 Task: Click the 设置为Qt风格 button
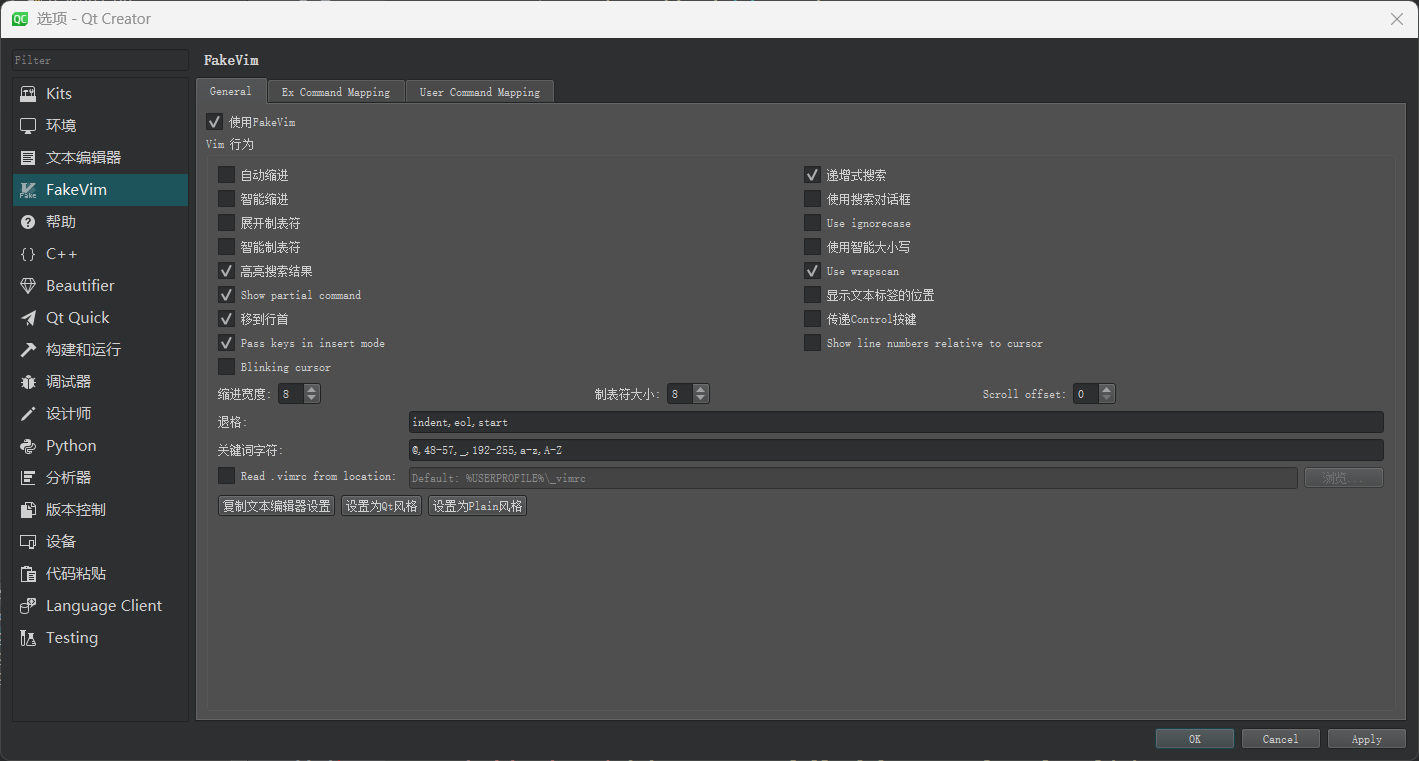coord(381,506)
